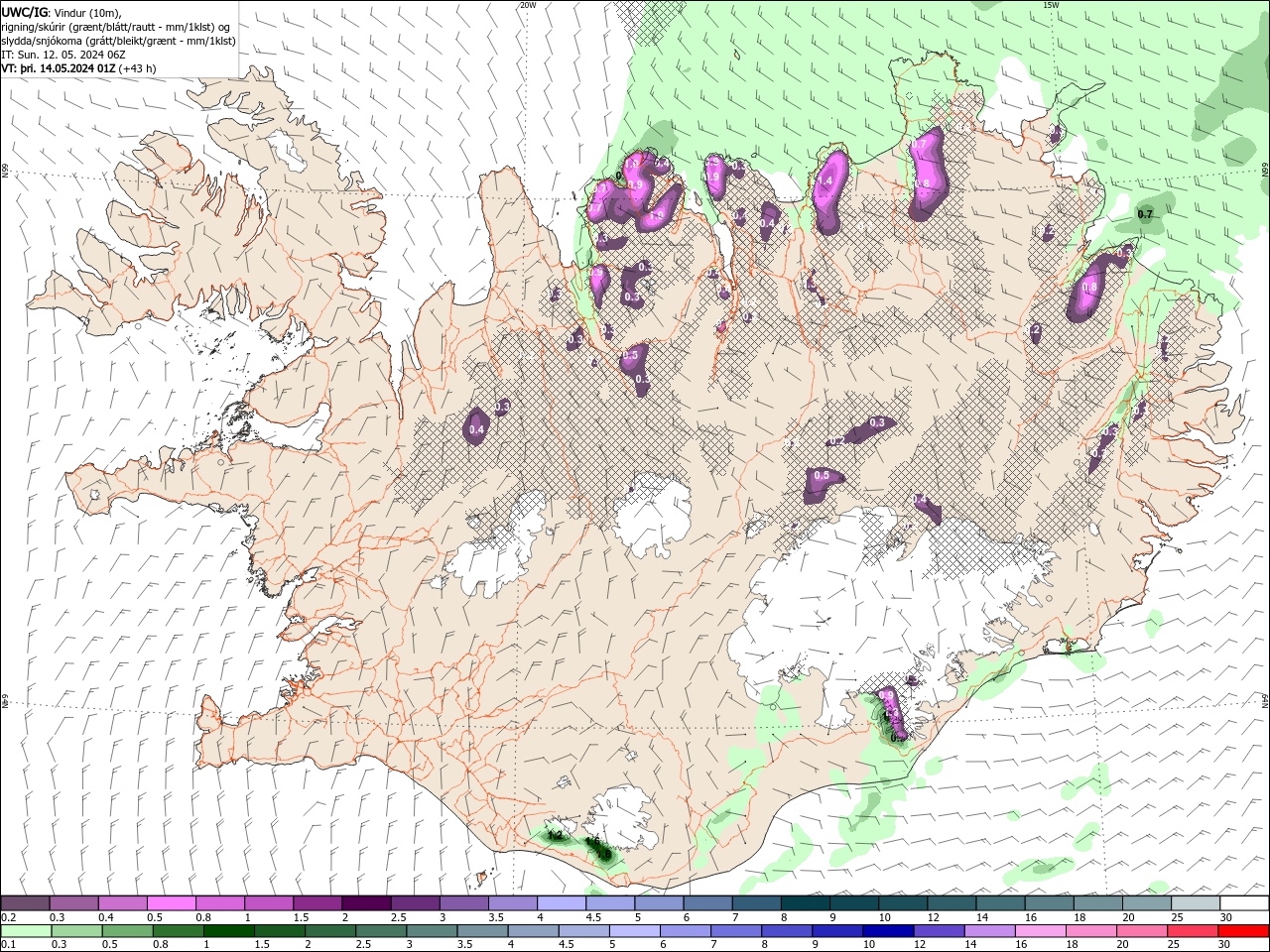Click the '0.1' number under the rain scale
The height and width of the screenshot is (952, 1270).
(x=8, y=945)
